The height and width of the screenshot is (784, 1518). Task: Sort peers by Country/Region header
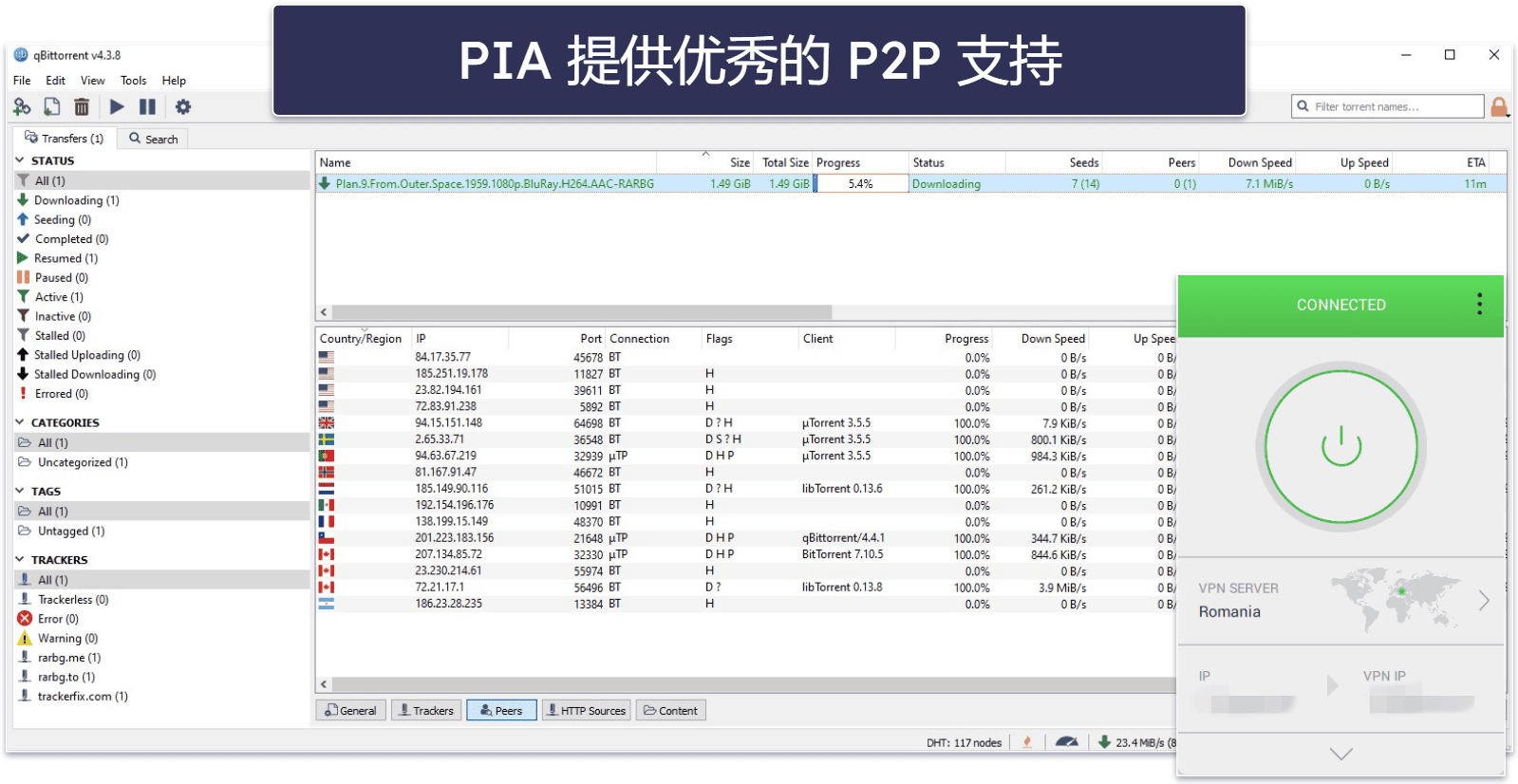pyautogui.click(x=361, y=339)
